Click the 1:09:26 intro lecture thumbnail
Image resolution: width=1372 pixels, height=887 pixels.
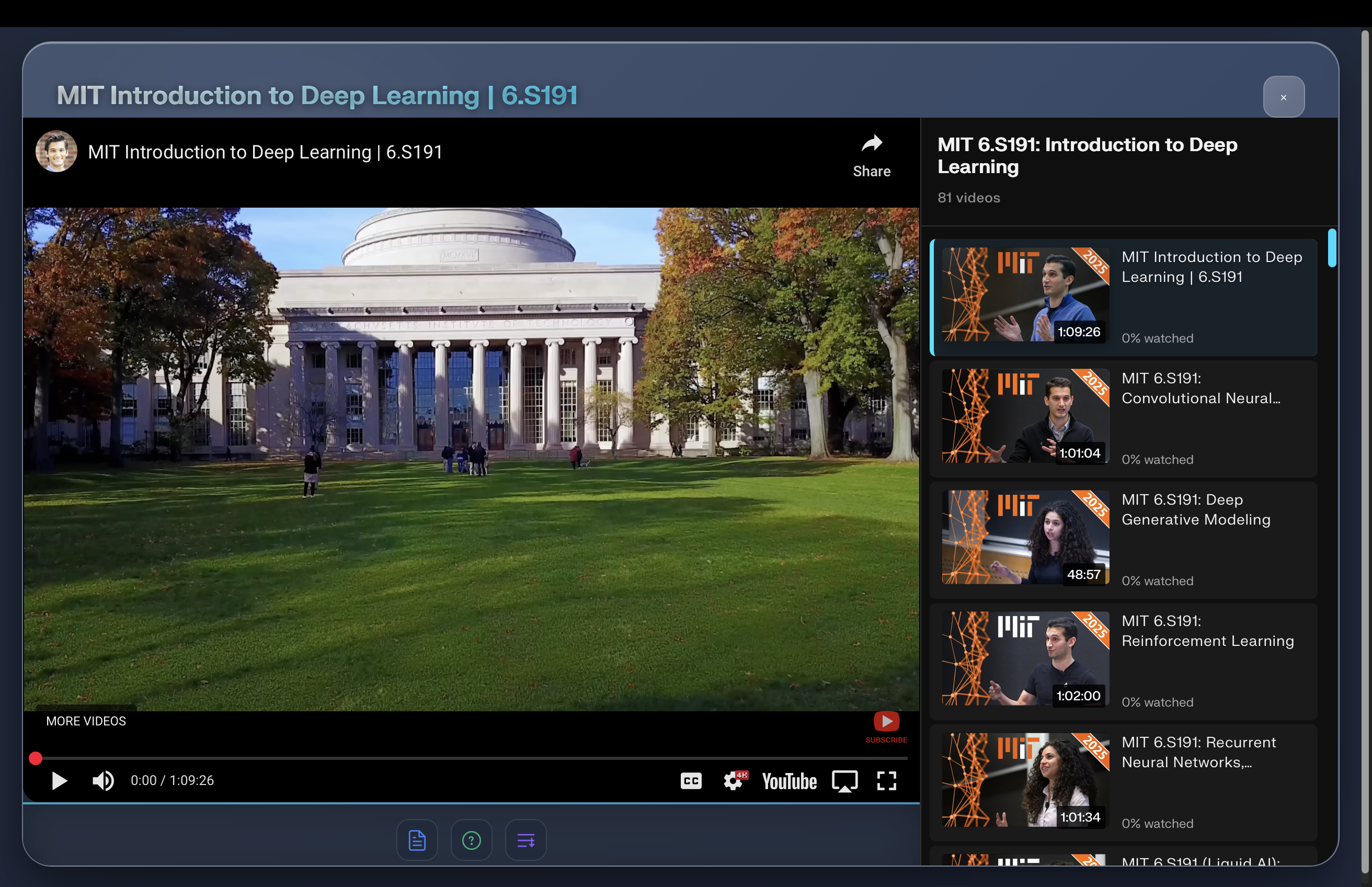pyautogui.click(x=1025, y=294)
